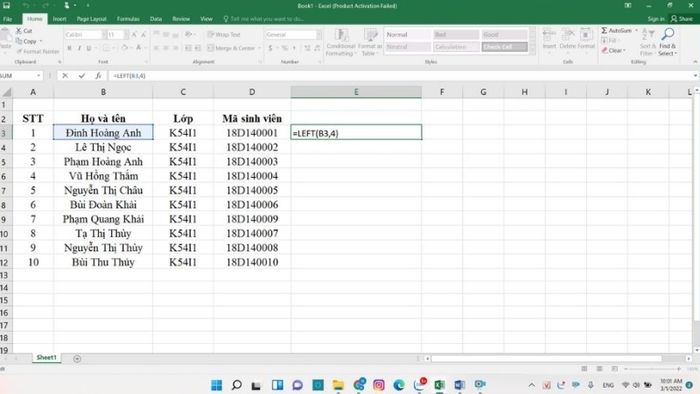The image size is (700, 394).
Task: Click Sign in link
Action: pyautogui.click(x=656, y=19)
